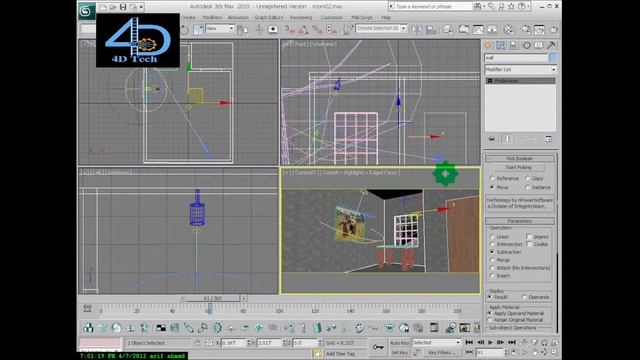Select the Merge operation radio button

pos(492,260)
